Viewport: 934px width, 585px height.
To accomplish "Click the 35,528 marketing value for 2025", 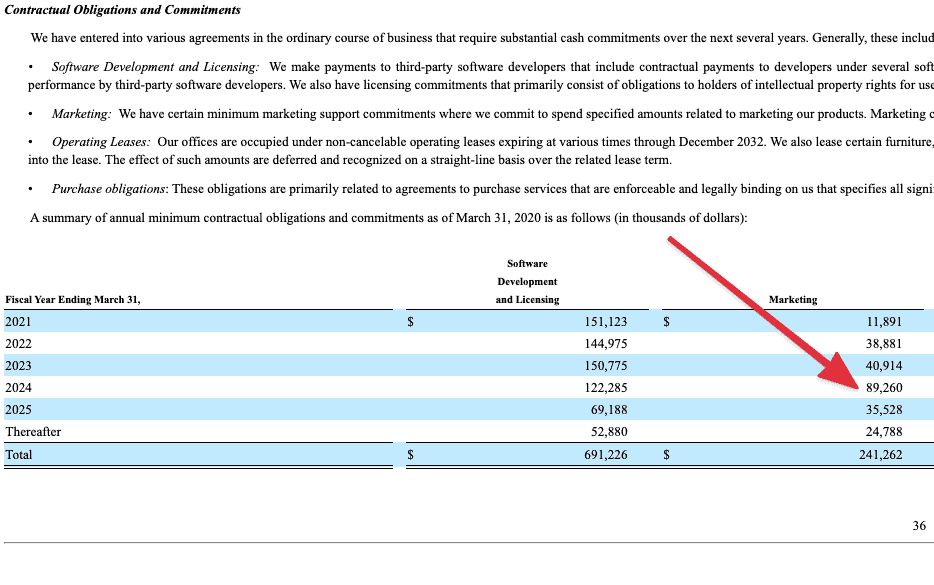I will pos(884,409).
